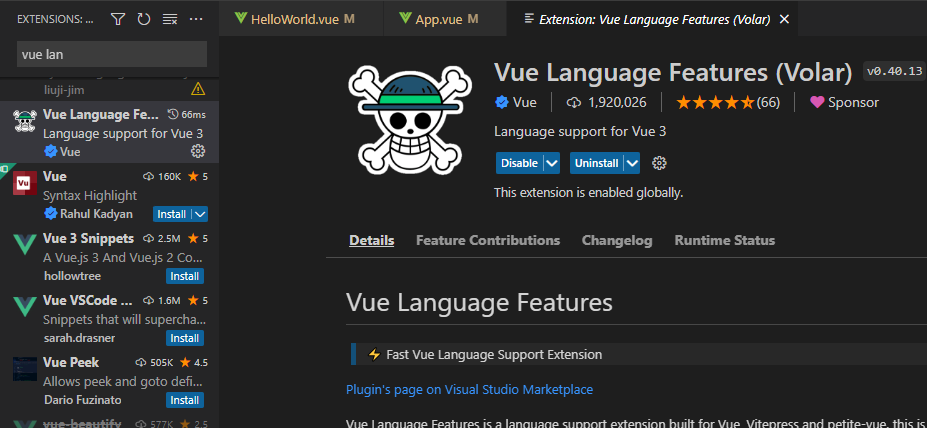Click the Rahul Kadyan verified badge

point(51,214)
